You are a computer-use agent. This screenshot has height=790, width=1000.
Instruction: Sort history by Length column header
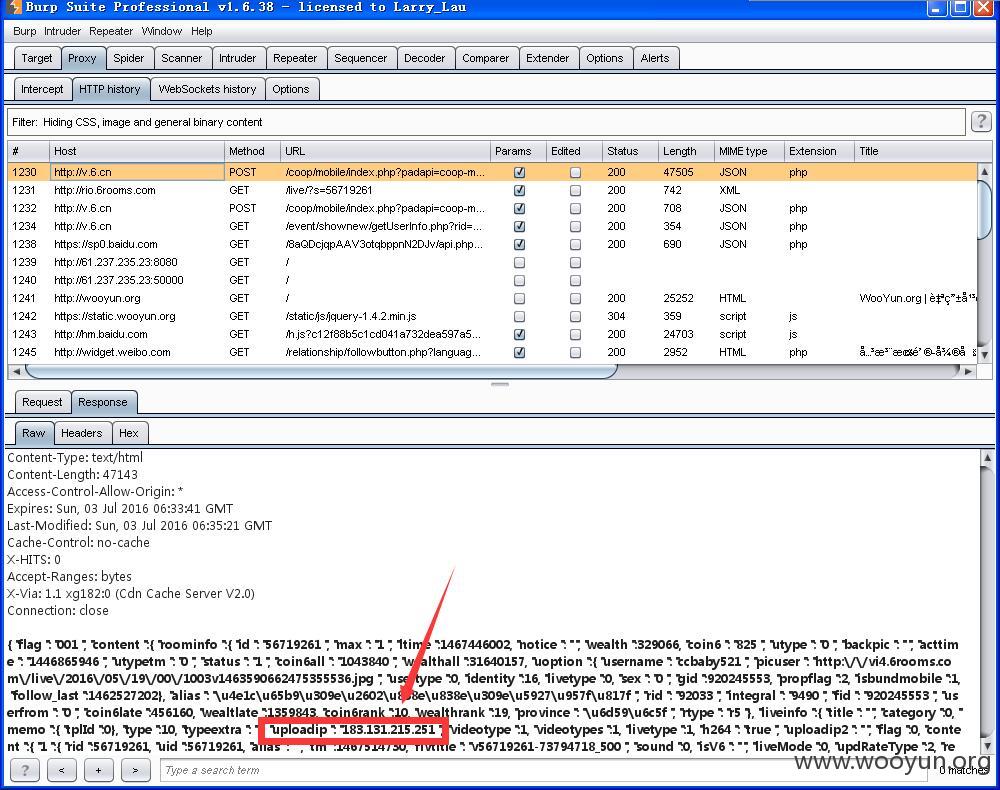(686, 151)
